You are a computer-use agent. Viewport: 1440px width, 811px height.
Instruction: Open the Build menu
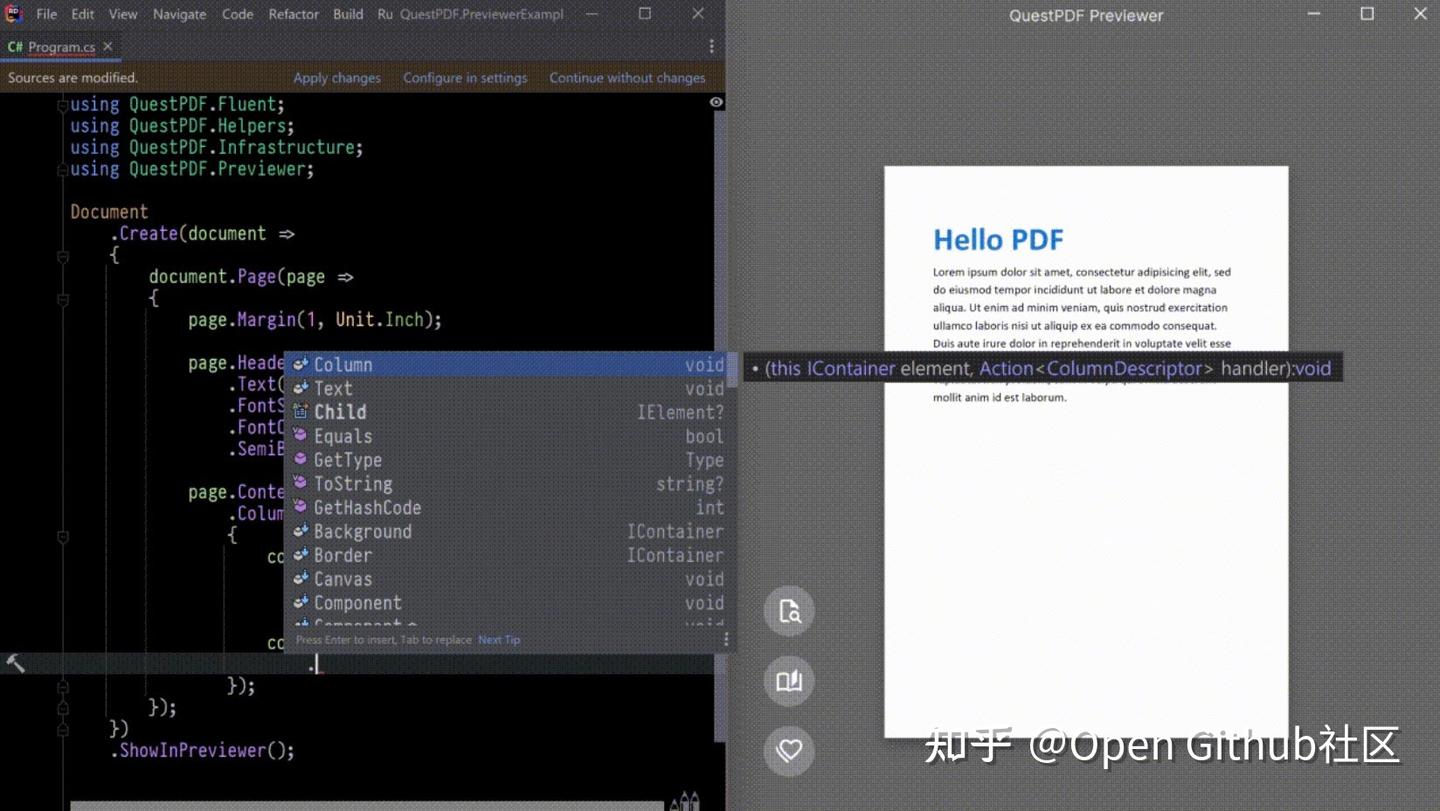(x=348, y=15)
